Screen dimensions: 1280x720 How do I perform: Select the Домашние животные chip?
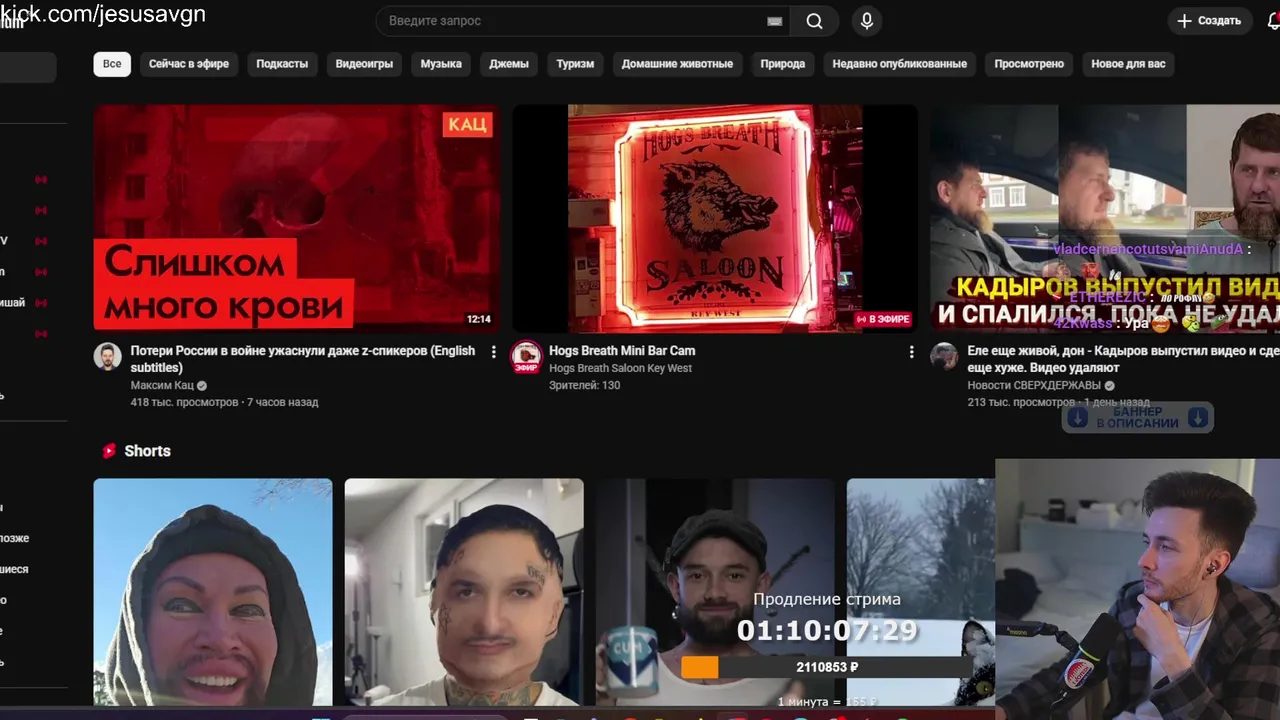(x=677, y=64)
